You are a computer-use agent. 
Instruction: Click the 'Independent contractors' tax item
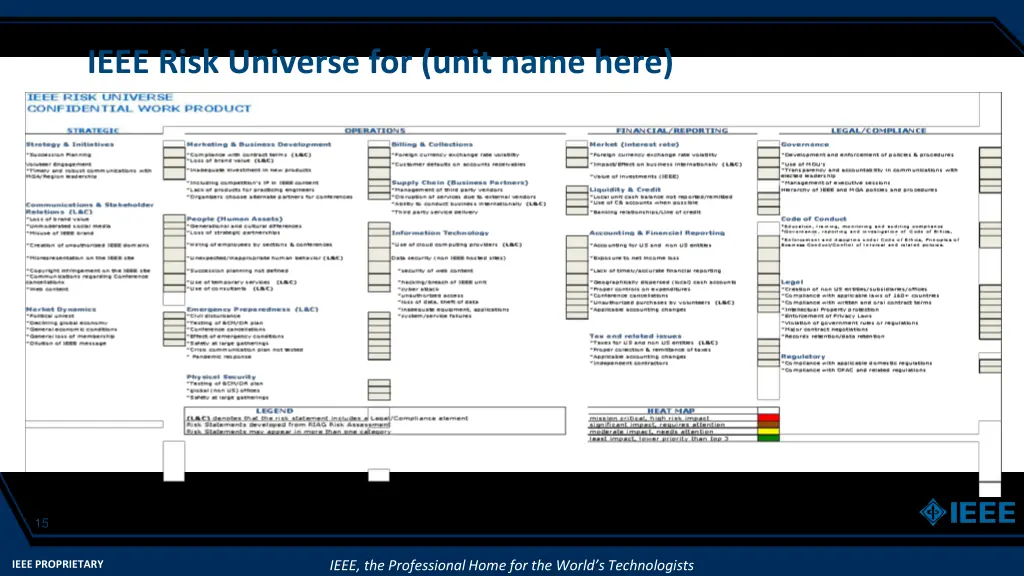click(629, 363)
